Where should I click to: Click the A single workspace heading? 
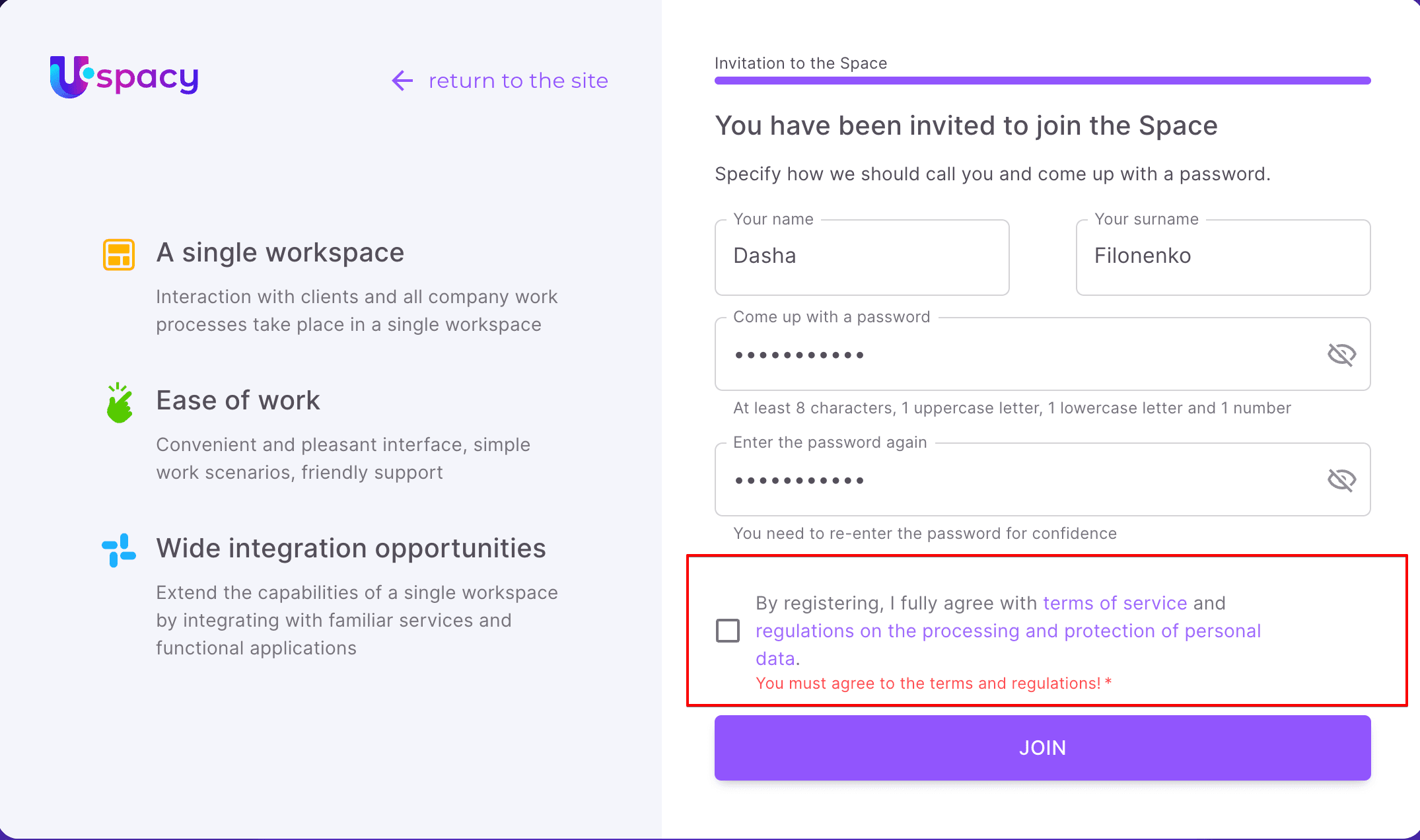[x=280, y=253]
